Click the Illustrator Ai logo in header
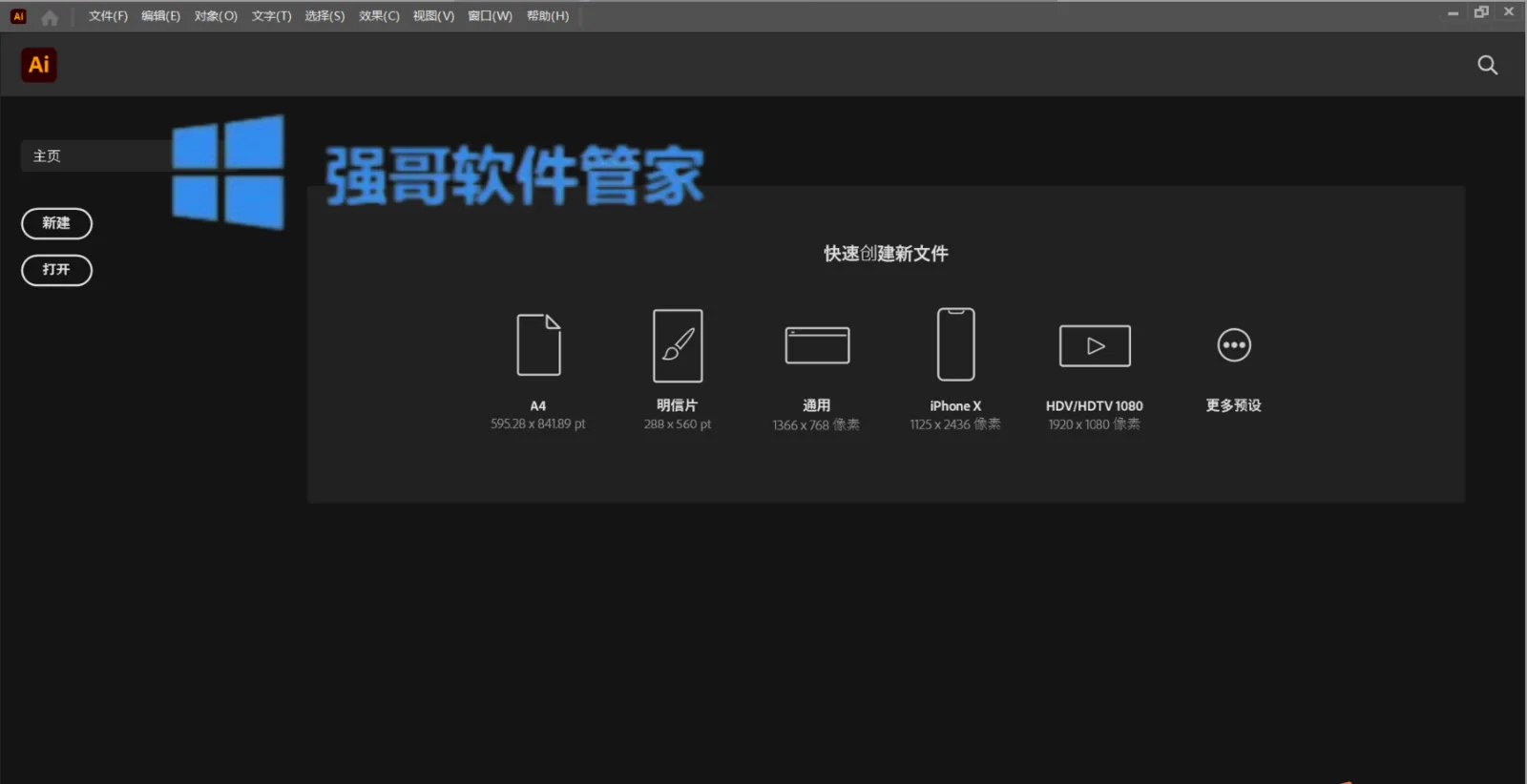 (39, 65)
